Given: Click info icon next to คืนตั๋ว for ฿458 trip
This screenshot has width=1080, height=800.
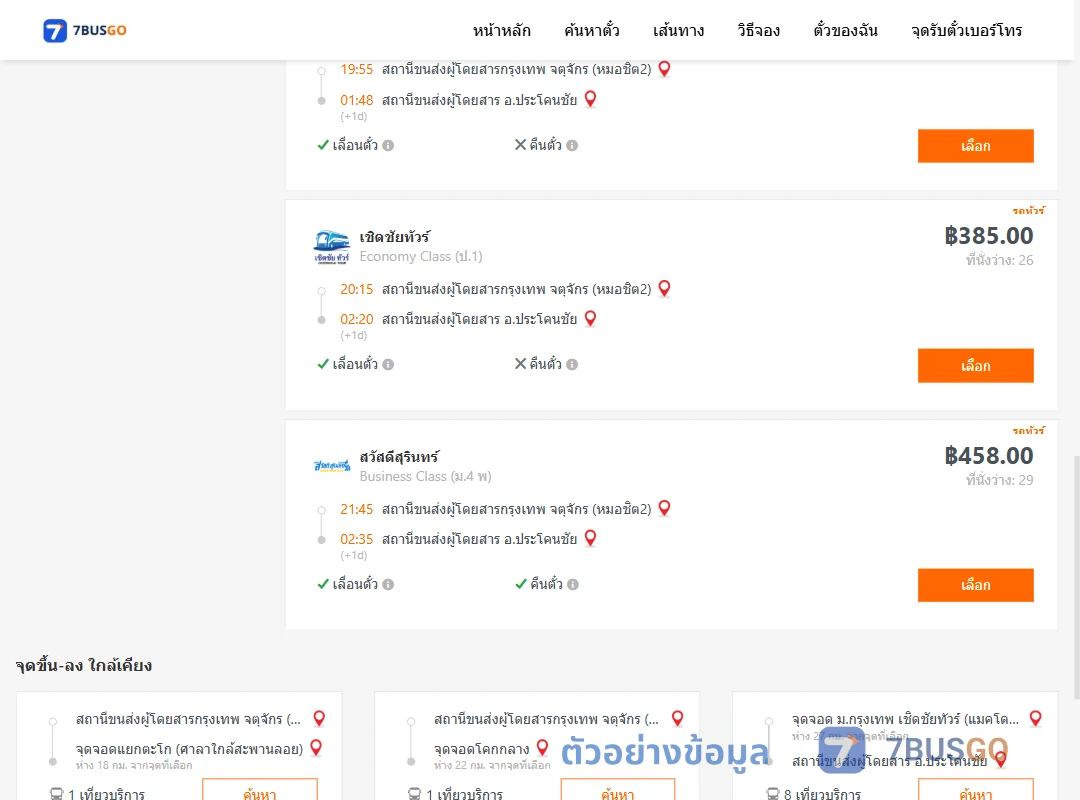Looking at the screenshot, I should [573, 584].
